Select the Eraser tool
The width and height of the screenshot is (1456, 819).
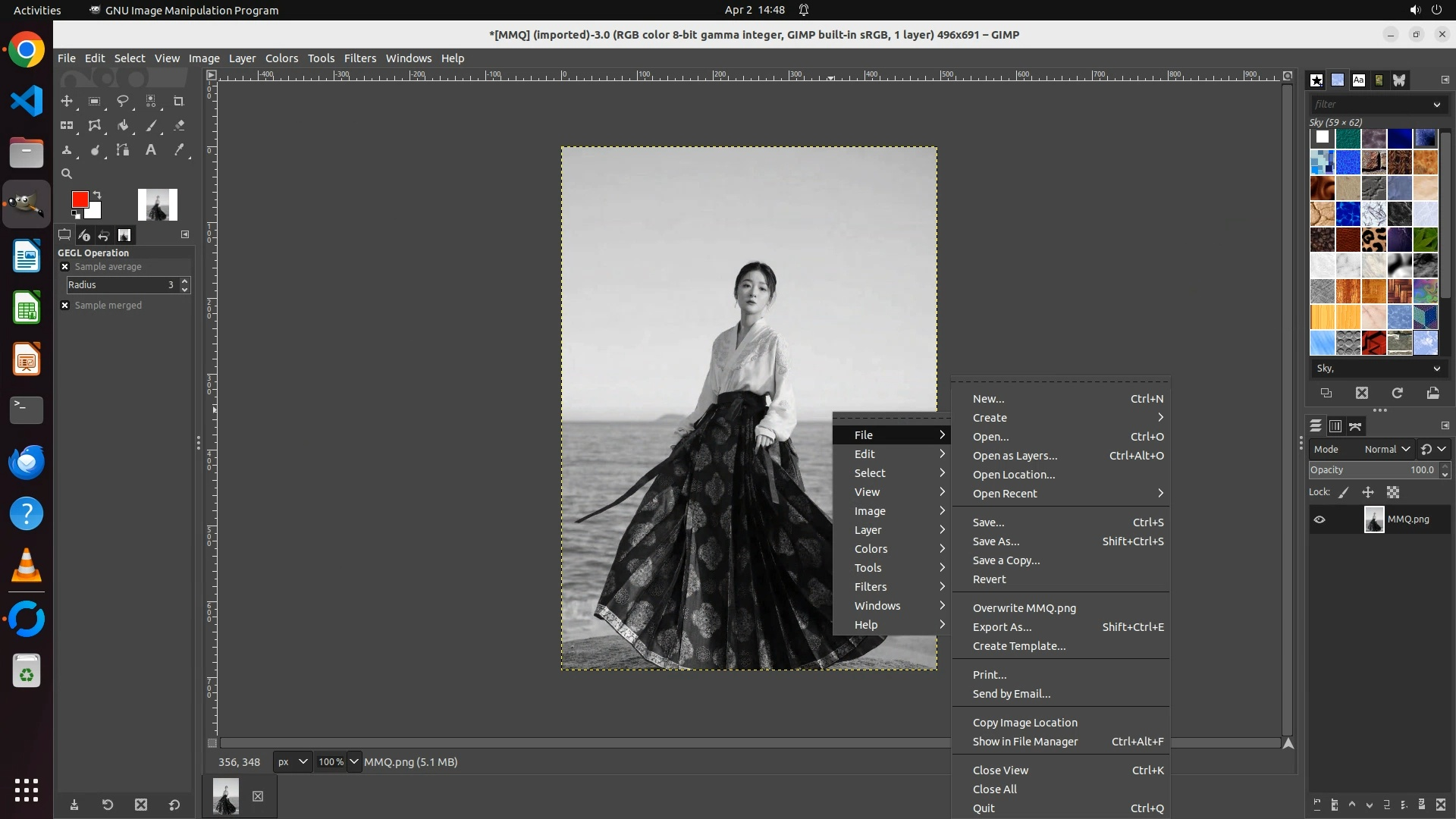click(179, 125)
